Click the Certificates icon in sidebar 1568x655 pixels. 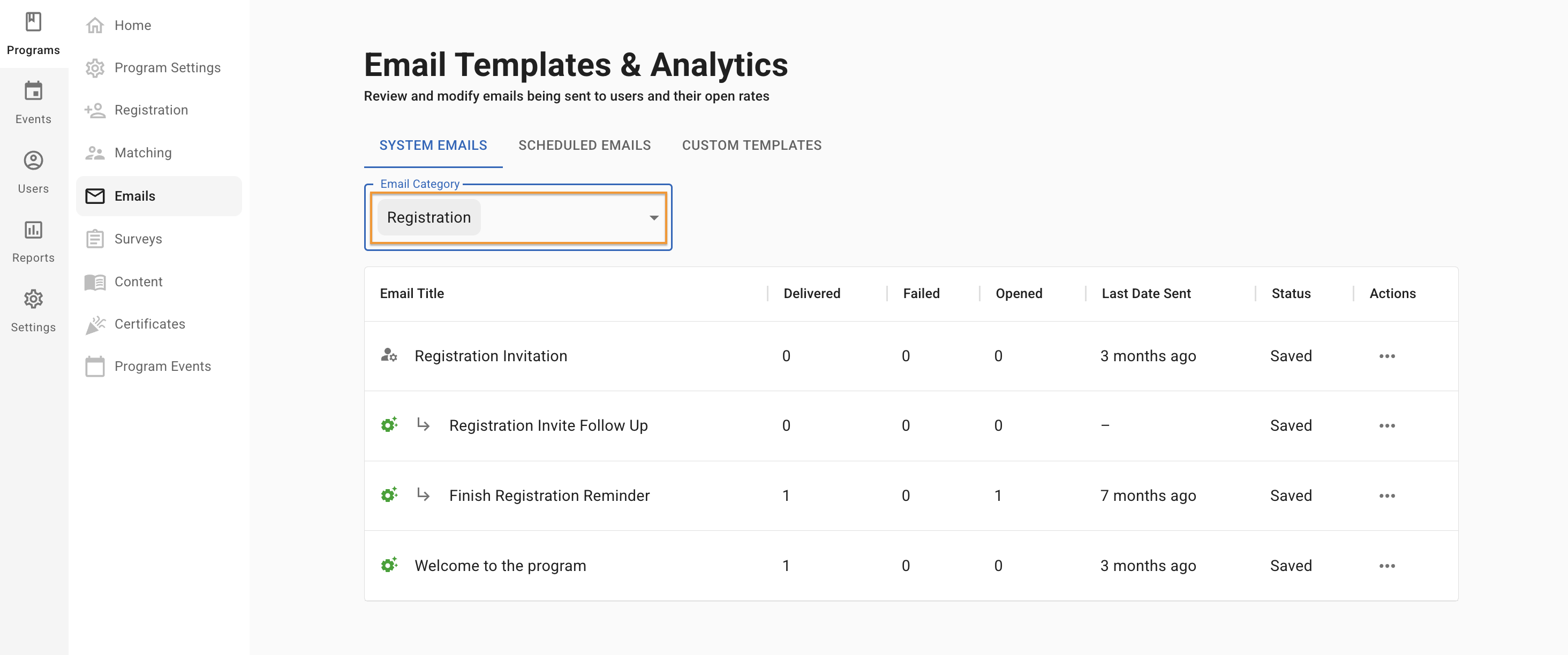pos(95,325)
